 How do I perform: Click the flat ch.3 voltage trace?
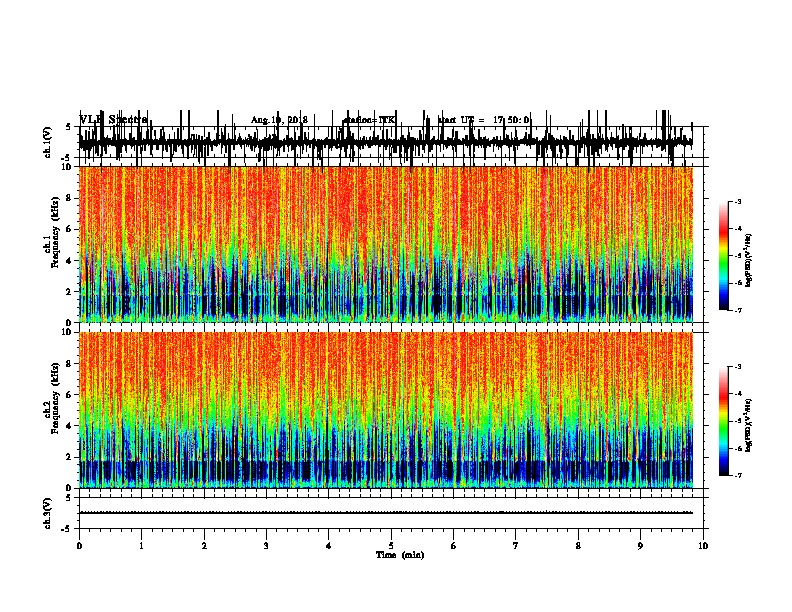tap(386, 513)
